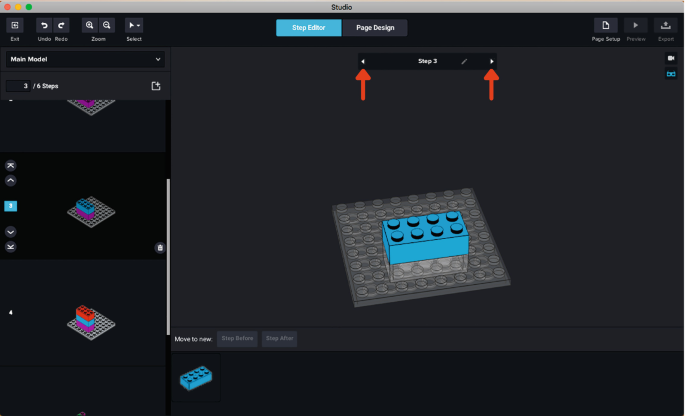Image resolution: width=685 pixels, height=416 pixels.
Task: Go to previous step with left arrow
Action: [x=363, y=62]
